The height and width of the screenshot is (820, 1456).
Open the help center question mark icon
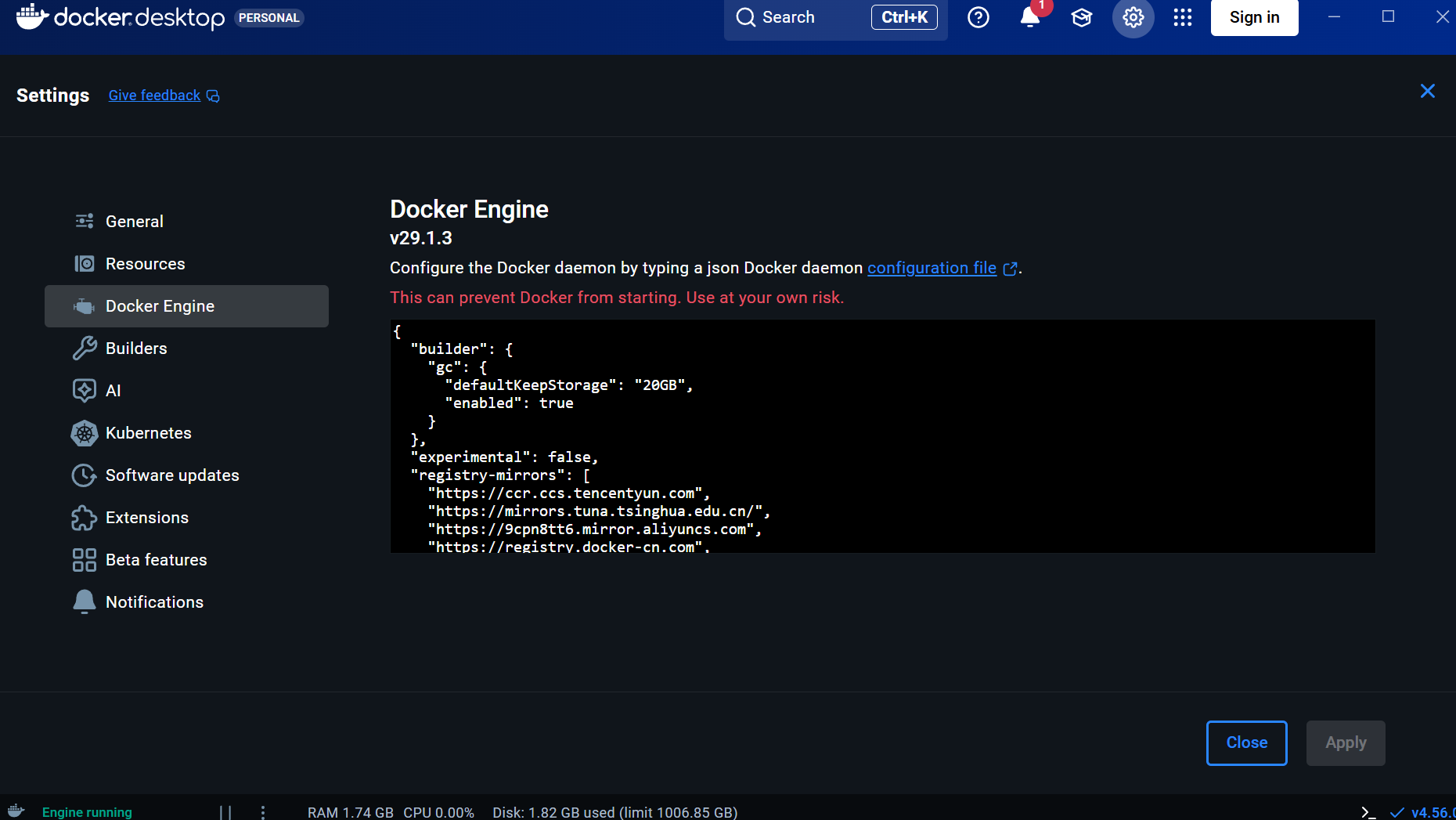pyautogui.click(x=978, y=17)
